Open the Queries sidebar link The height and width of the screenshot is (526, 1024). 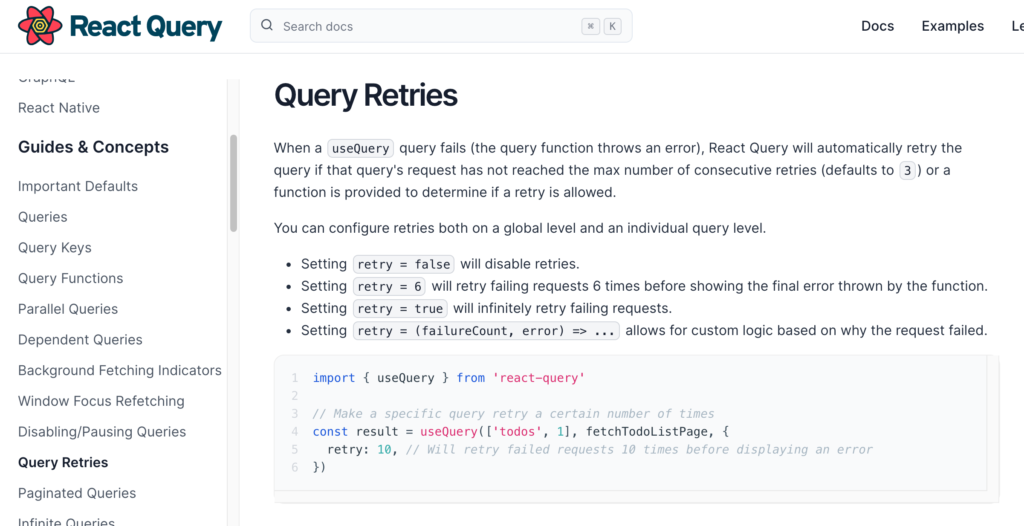click(x=42, y=217)
